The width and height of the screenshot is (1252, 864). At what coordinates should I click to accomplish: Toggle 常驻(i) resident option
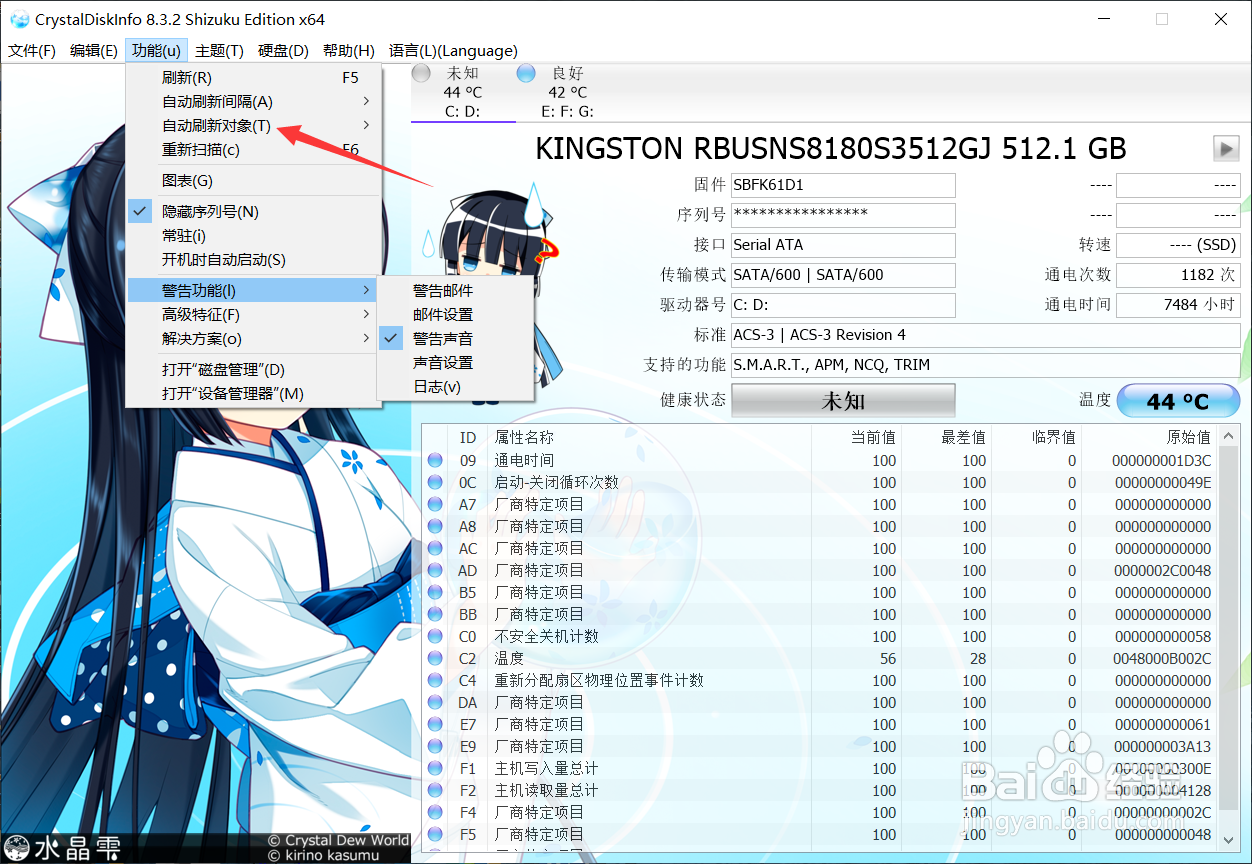point(253,236)
